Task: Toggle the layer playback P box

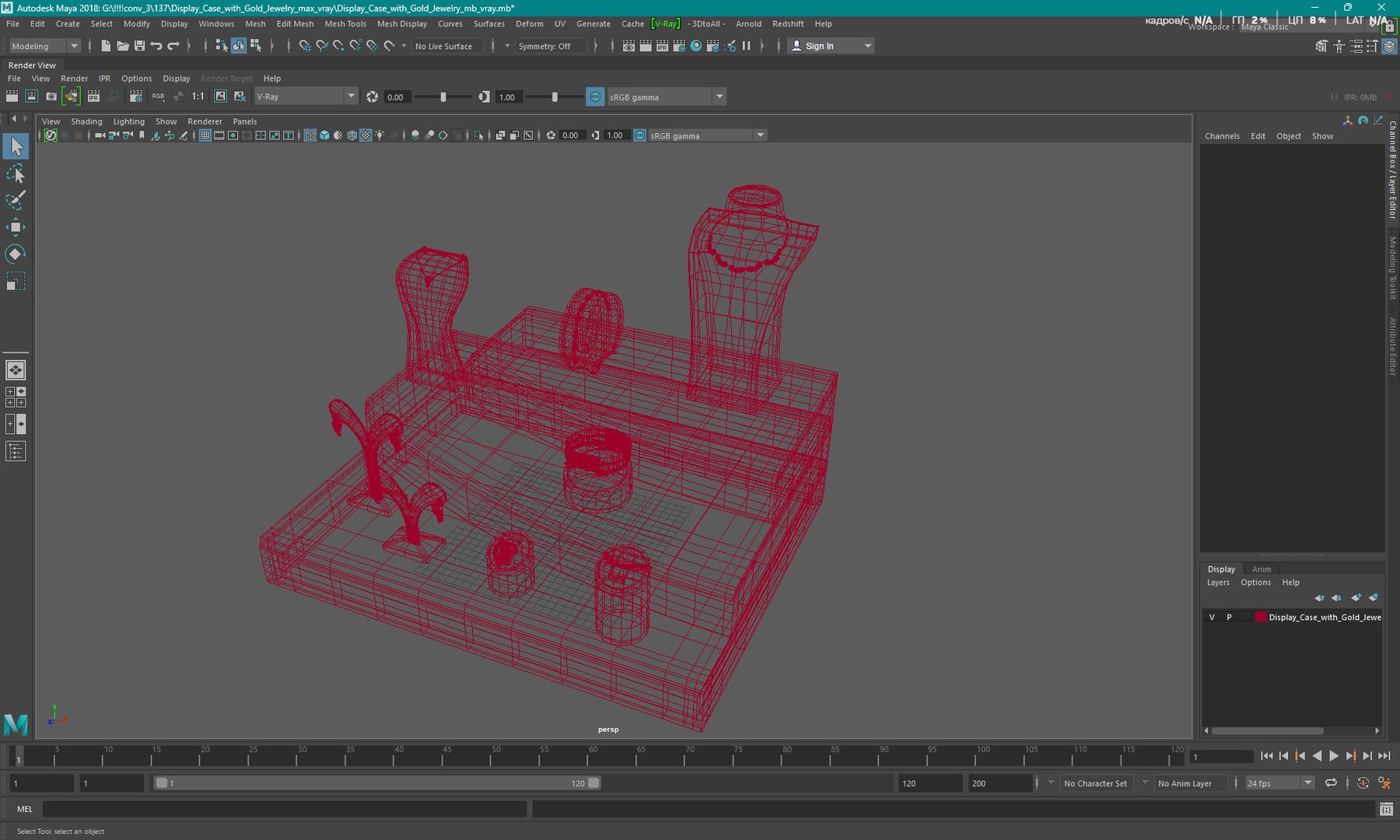Action: [x=1229, y=617]
